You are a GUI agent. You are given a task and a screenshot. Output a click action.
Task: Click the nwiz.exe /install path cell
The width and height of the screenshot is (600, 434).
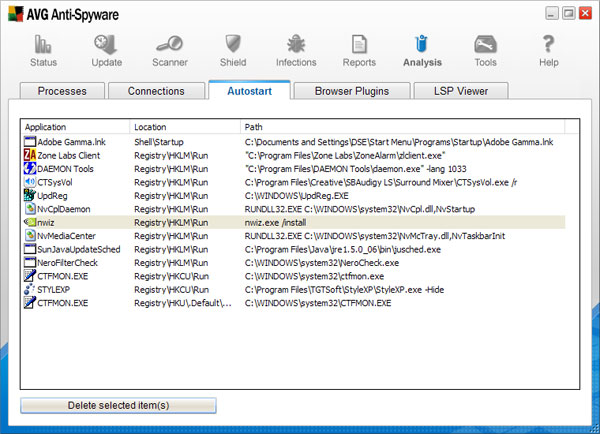(276, 222)
